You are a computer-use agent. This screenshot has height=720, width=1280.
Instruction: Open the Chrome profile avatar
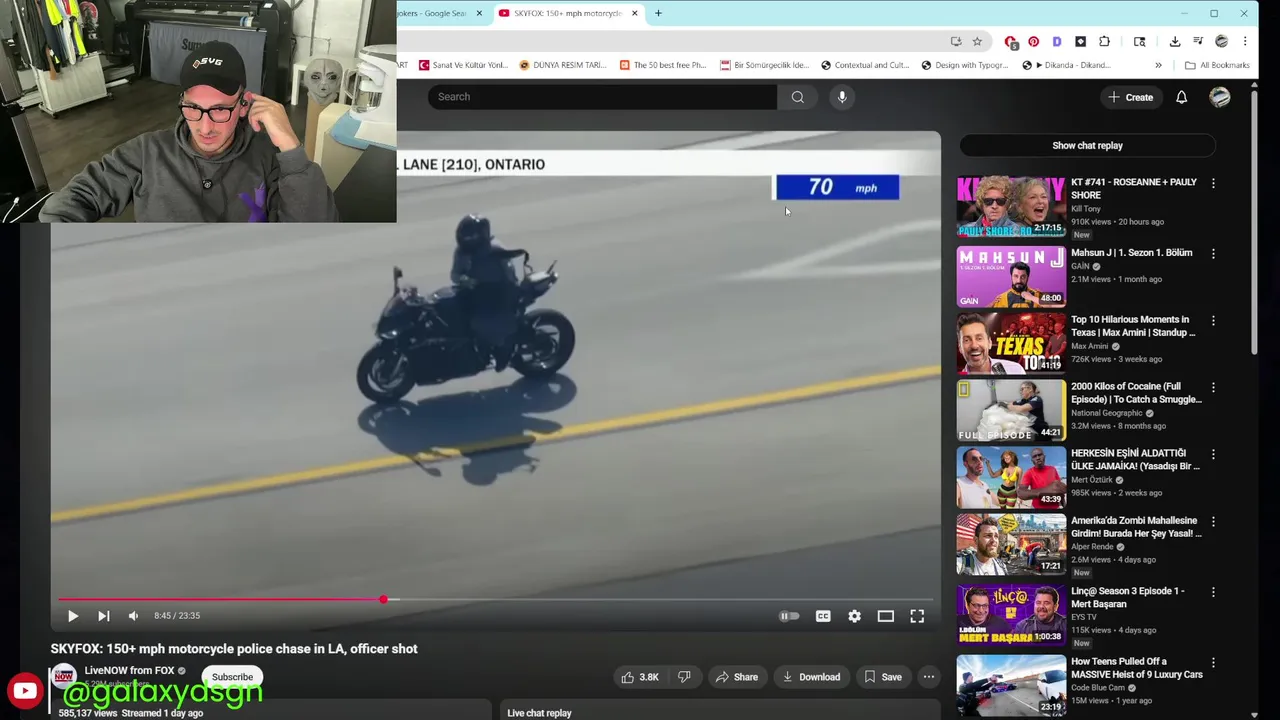click(1221, 41)
